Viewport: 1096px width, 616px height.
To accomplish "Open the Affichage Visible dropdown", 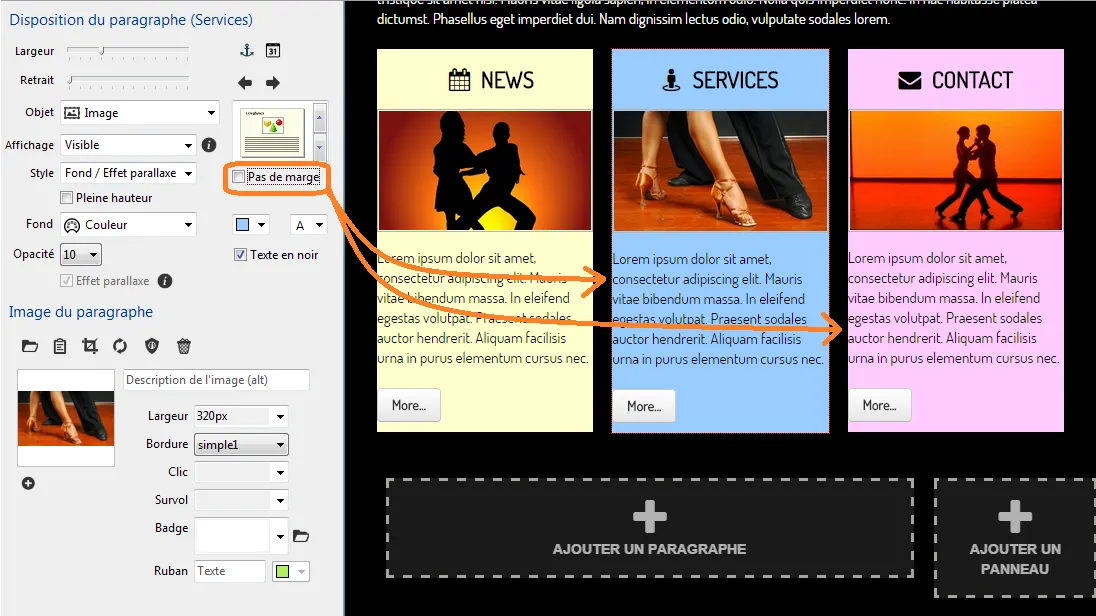I will click(x=127, y=145).
